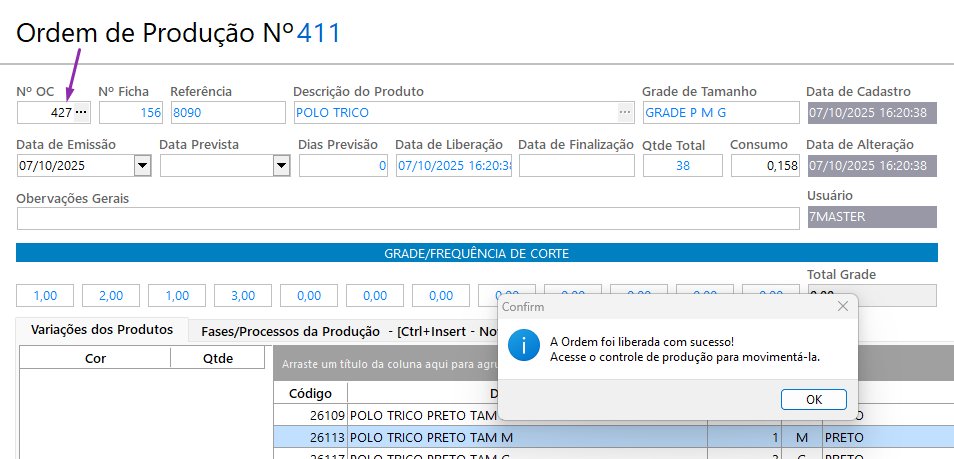Open the Fases/Processos da Produção tab
This screenshot has height=459, width=954.
point(291,331)
